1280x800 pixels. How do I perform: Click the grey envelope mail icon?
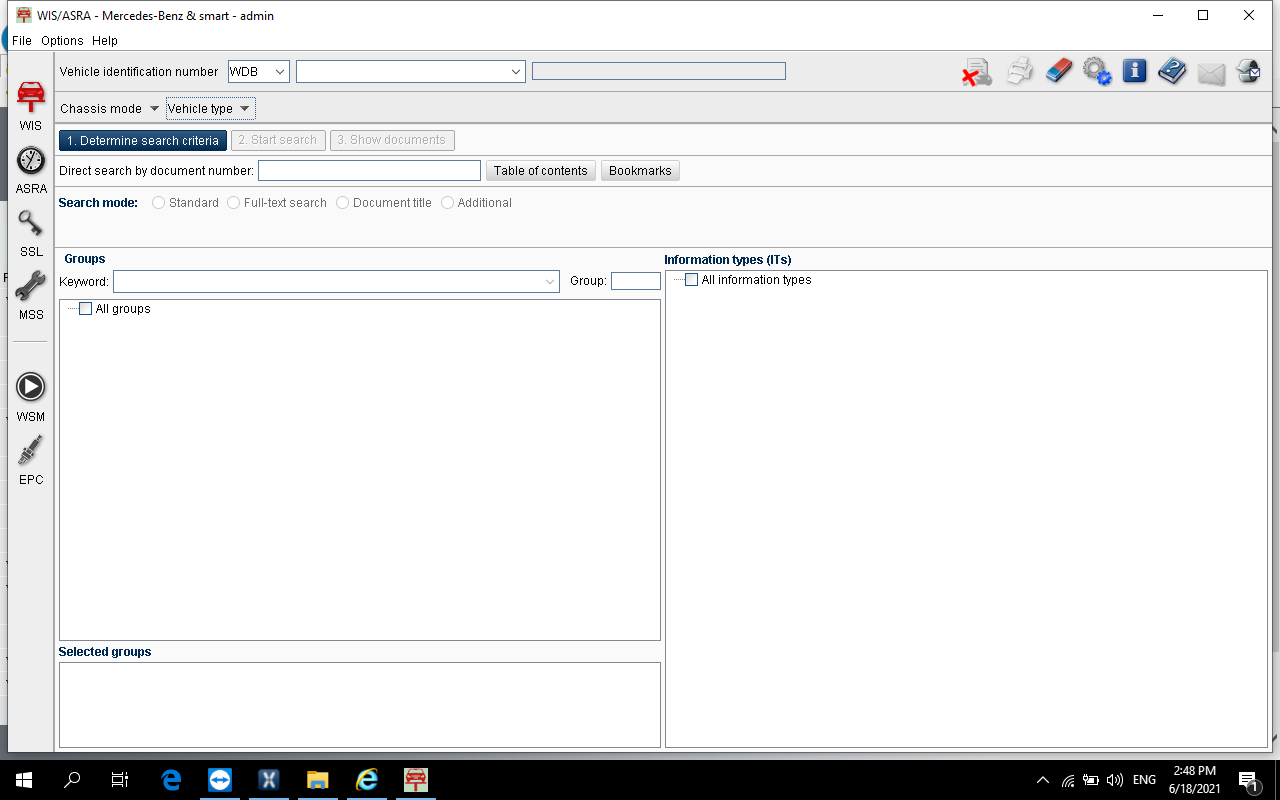pos(1211,73)
